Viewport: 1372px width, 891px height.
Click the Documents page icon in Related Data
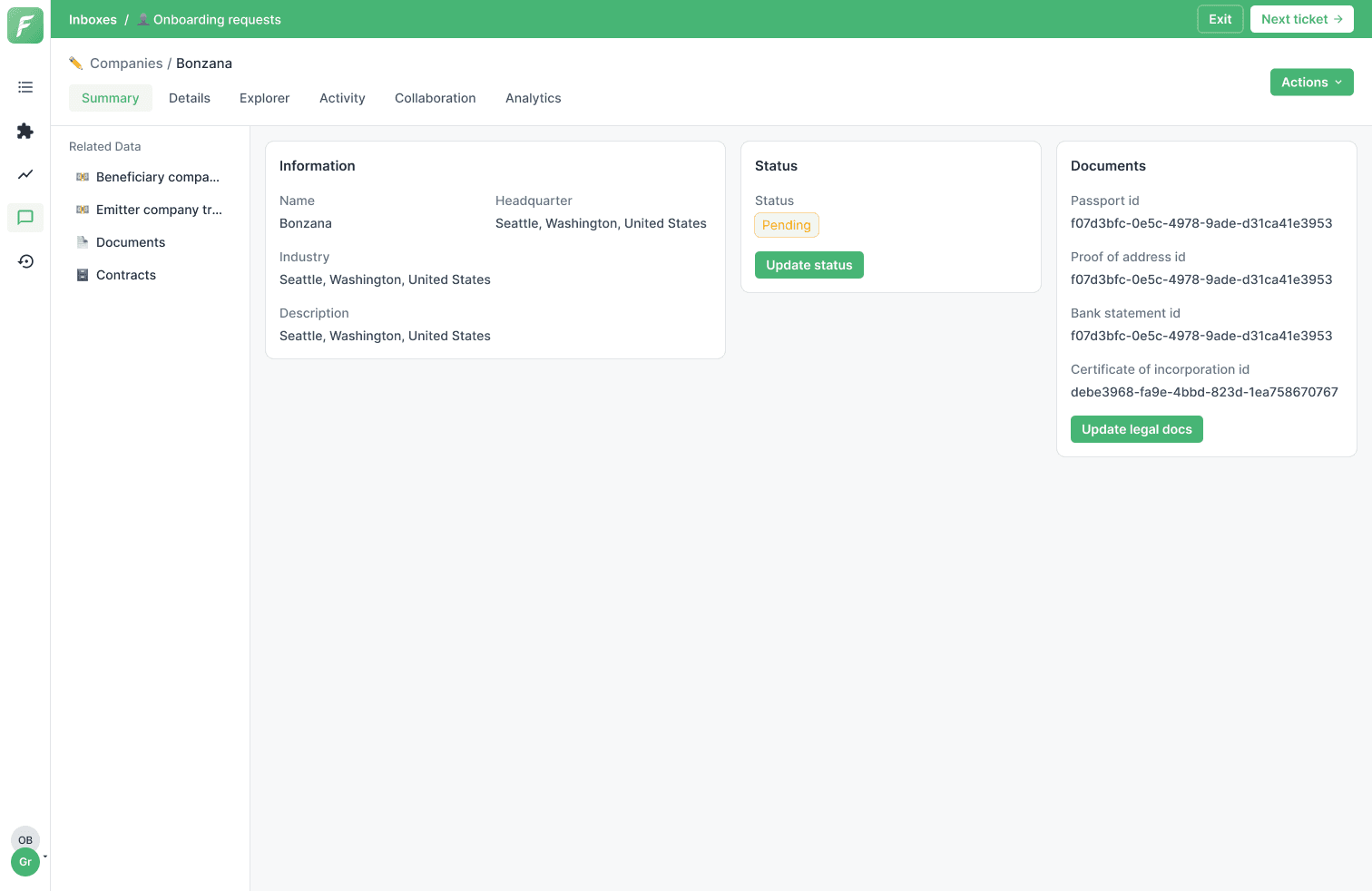pos(83,242)
